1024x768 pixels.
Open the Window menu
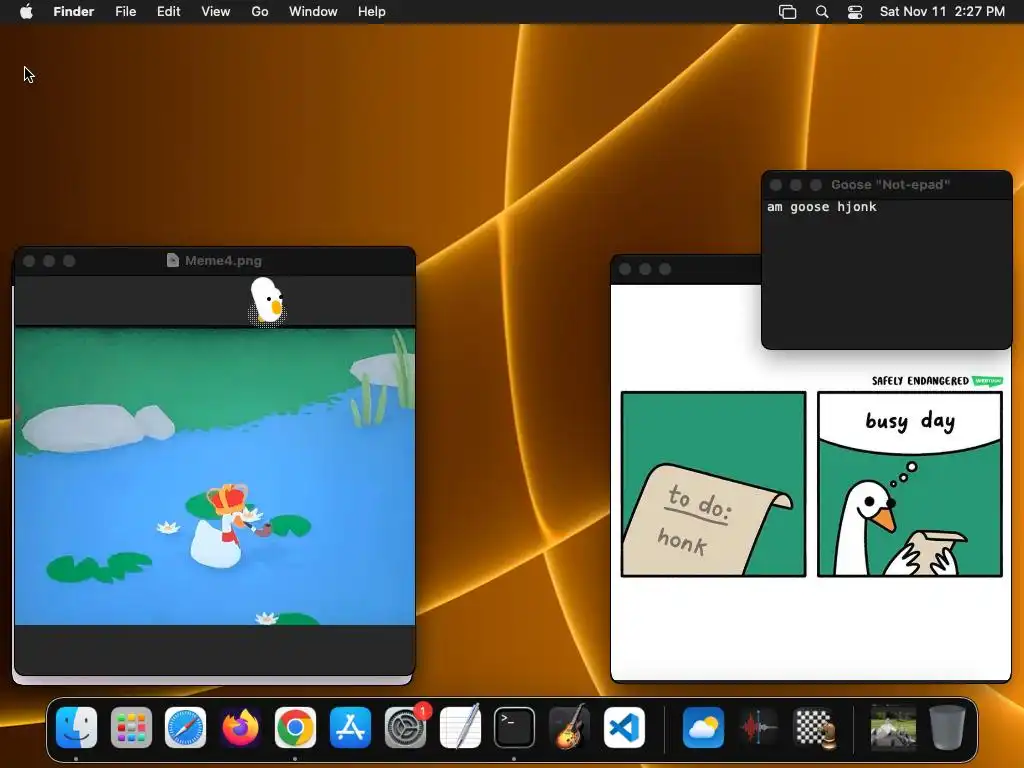coord(313,12)
